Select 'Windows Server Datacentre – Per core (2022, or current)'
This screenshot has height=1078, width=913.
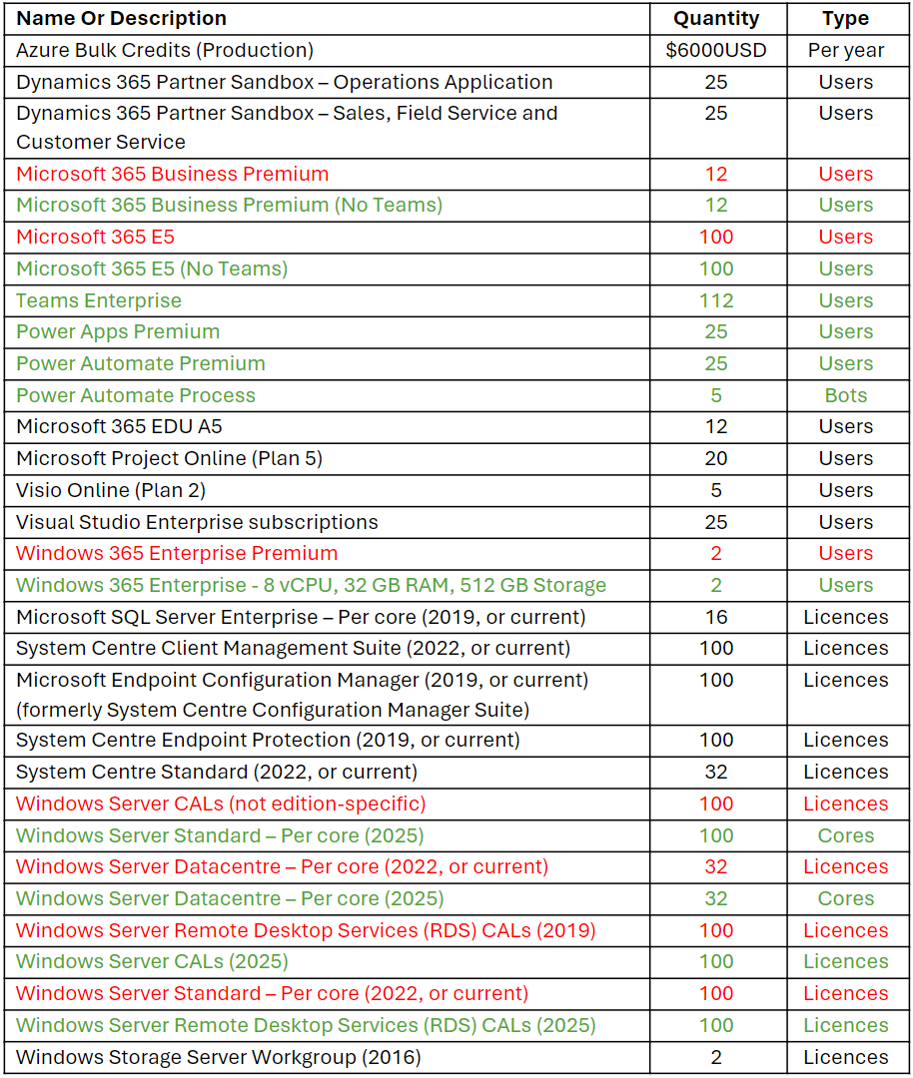point(283,866)
